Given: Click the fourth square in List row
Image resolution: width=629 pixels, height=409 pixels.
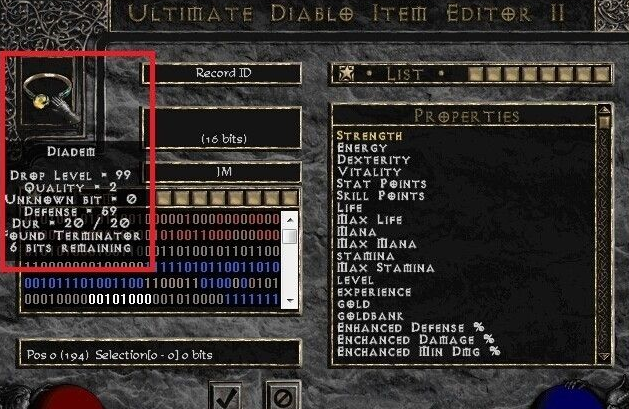Looking at the screenshot, I should click(530, 74).
